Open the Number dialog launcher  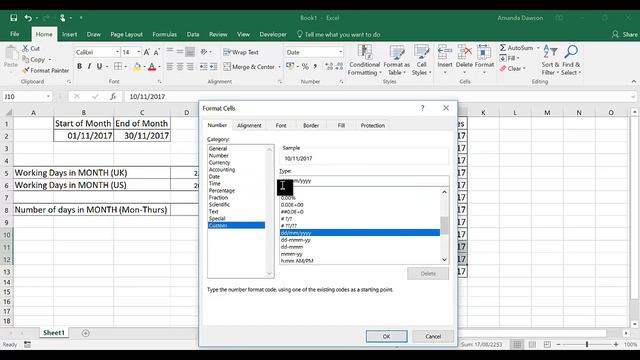(341, 82)
